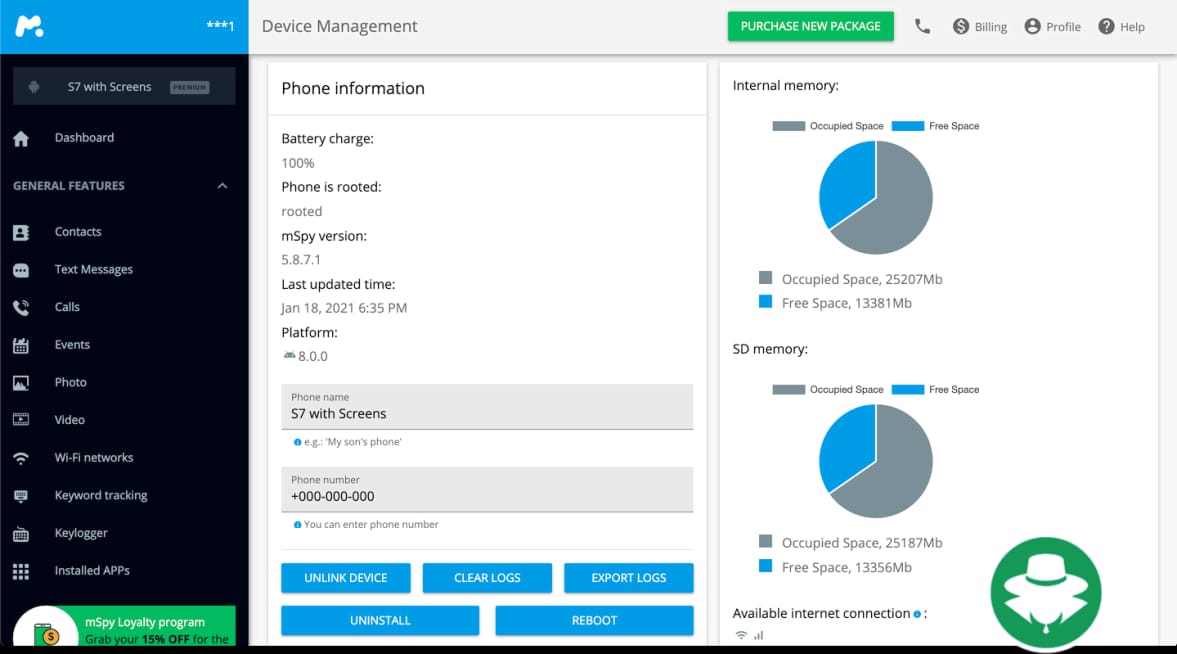This screenshot has height=654, width=1177.
Task: Open Installed APPs grid icon
Action: click(x=21, y=571)
